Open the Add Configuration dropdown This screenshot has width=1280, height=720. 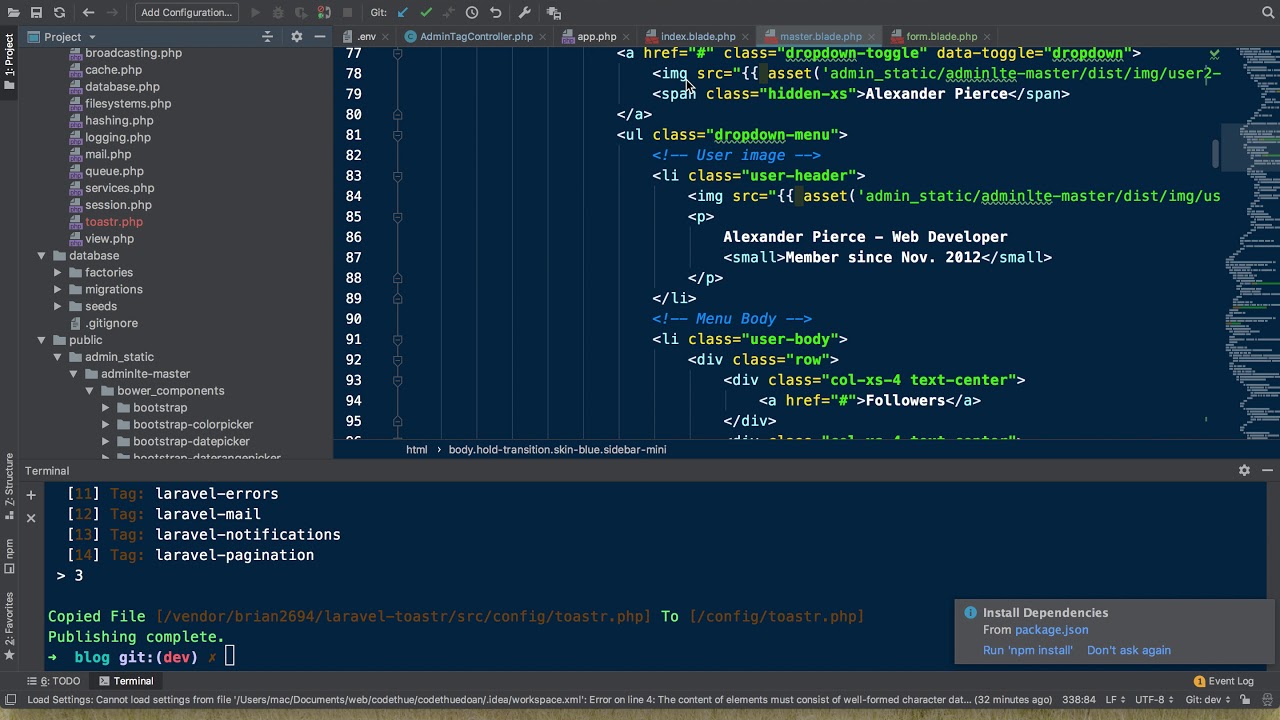pos(186,13)
